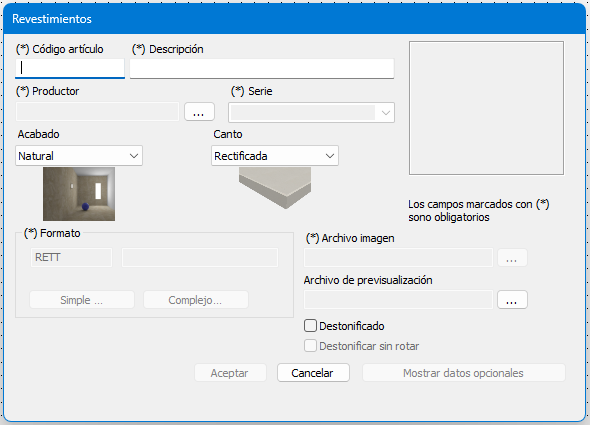Click the Complejo... format button

tap(196, 300)
